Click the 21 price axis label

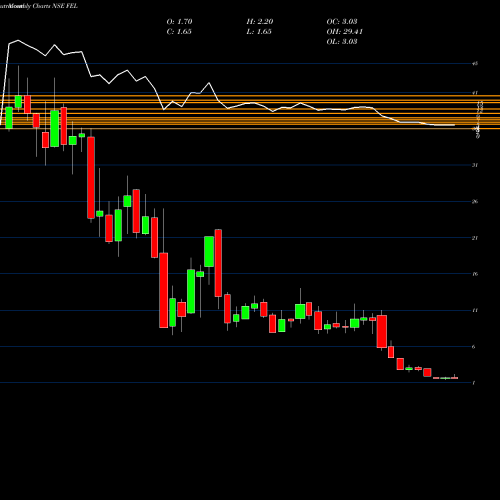click(x=475, y=238)
